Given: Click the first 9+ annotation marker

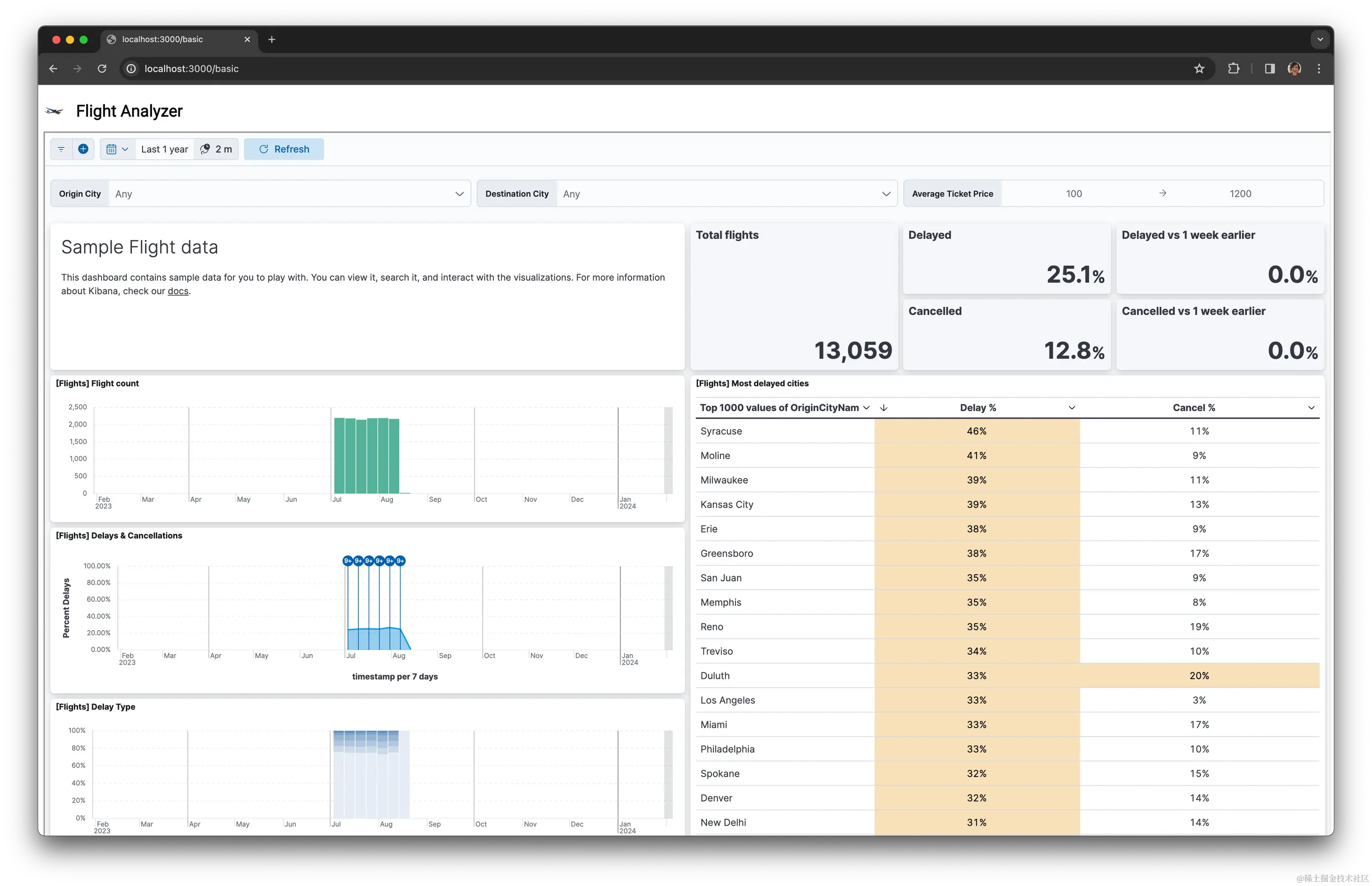Looking at the screenshot, I should tap(348, 561).
